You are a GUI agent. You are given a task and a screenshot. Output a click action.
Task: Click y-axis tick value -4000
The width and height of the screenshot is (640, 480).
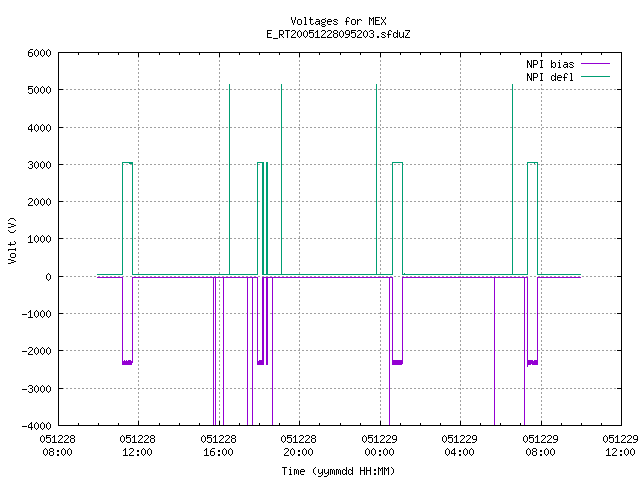[36, 426]
